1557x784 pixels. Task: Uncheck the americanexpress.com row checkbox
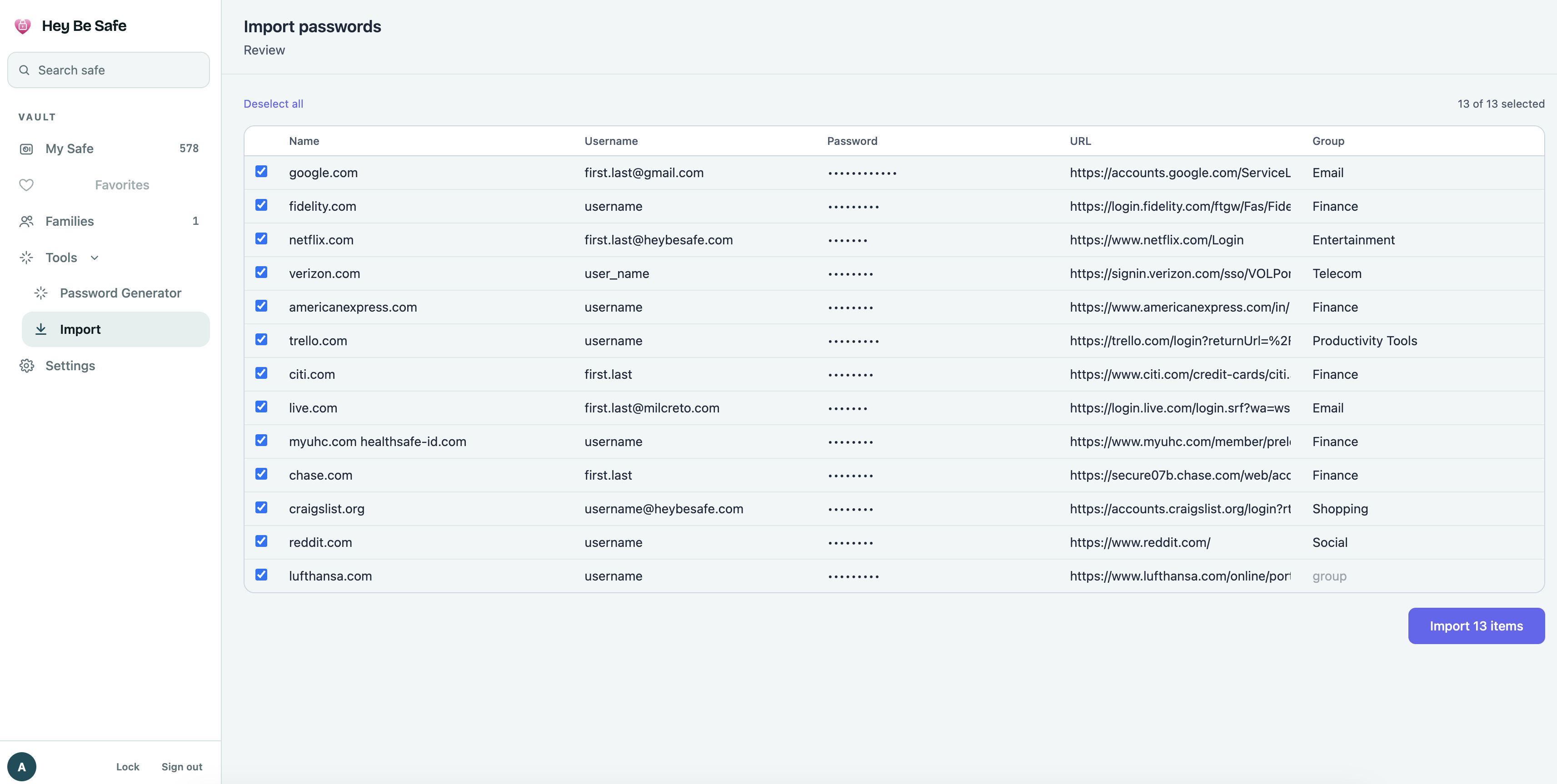[x=261, y=306]
